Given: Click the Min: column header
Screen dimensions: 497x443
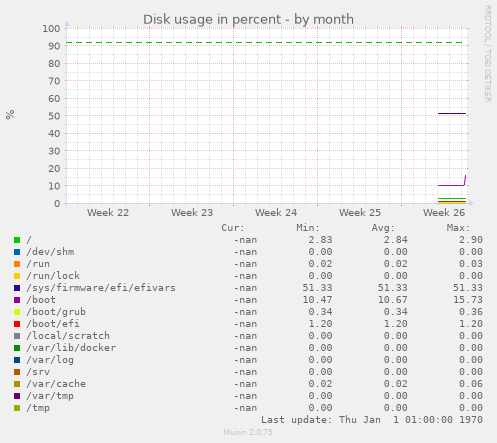Looking at the screenshot, I should coord(308,228).
